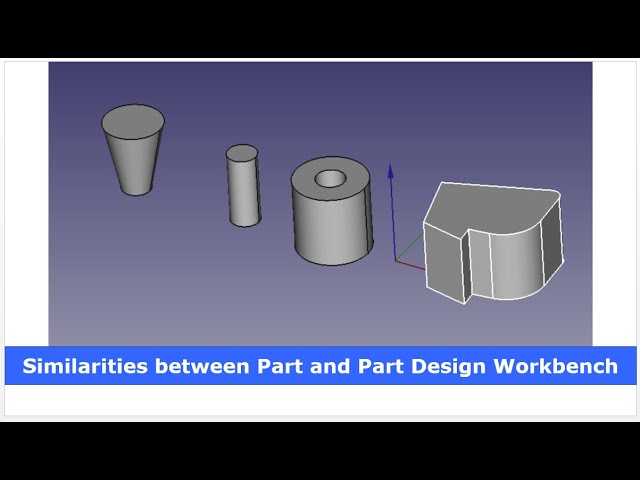Image resolution: width=640 pixels, height=480 pixels.
Task: Click the word "Similarities" in the caption
Action: pyautogui.click(x=84, y=366)
